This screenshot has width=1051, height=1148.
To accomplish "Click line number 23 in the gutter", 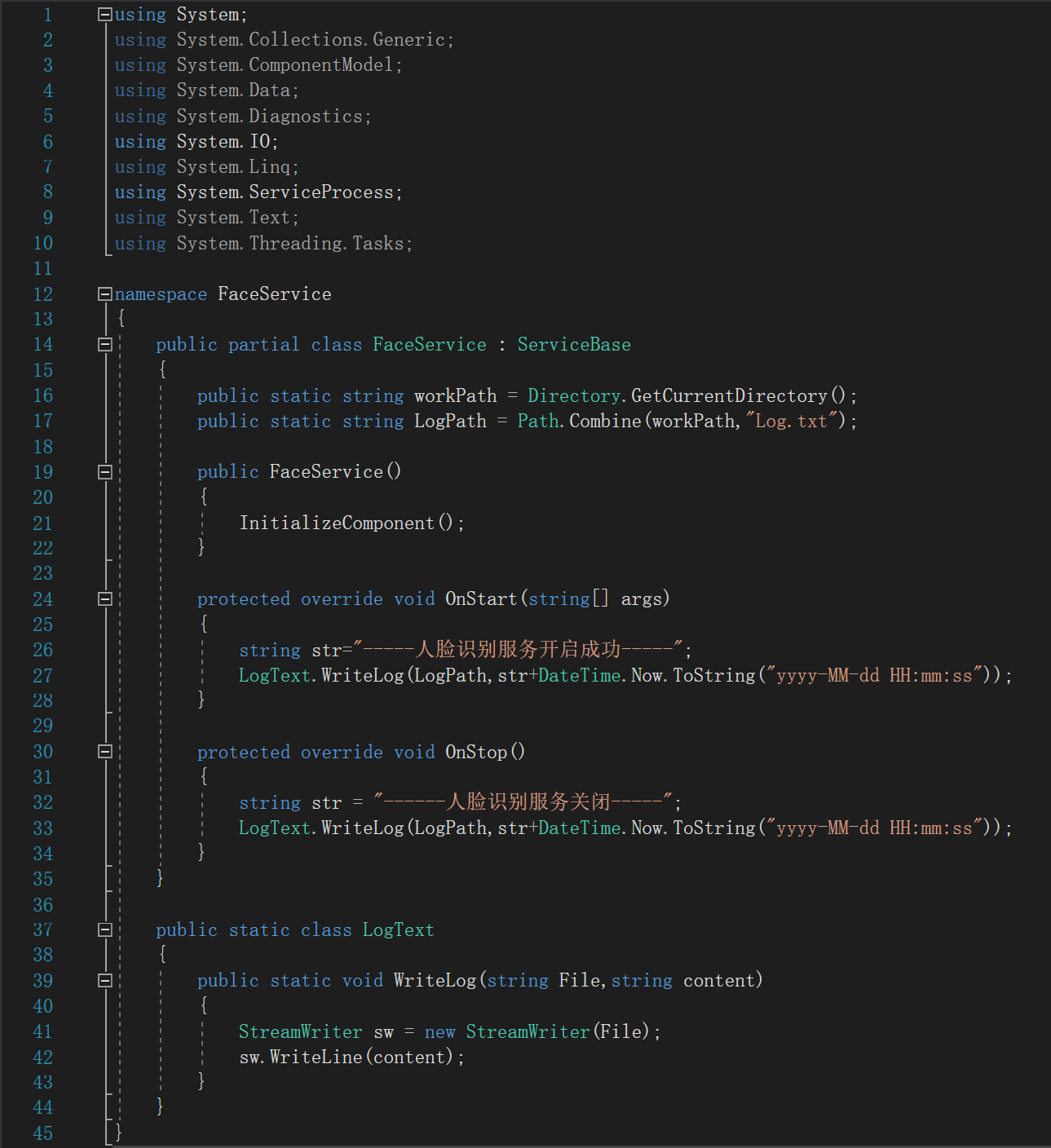I will pos(42,573).
